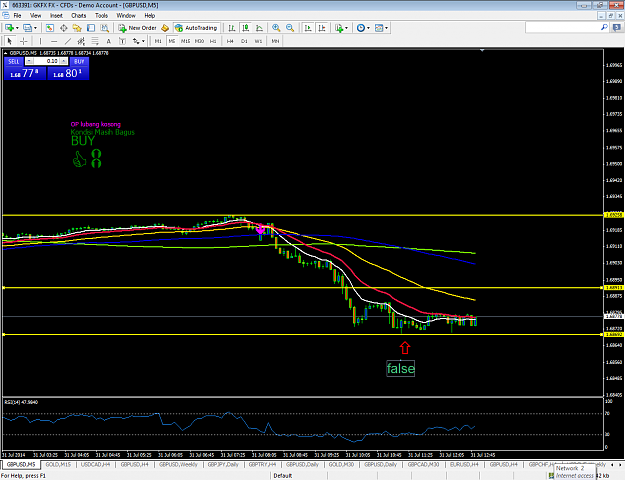Open the Tools menu
This screenshot has width=625, height=480.
click(x=101, y=16)
